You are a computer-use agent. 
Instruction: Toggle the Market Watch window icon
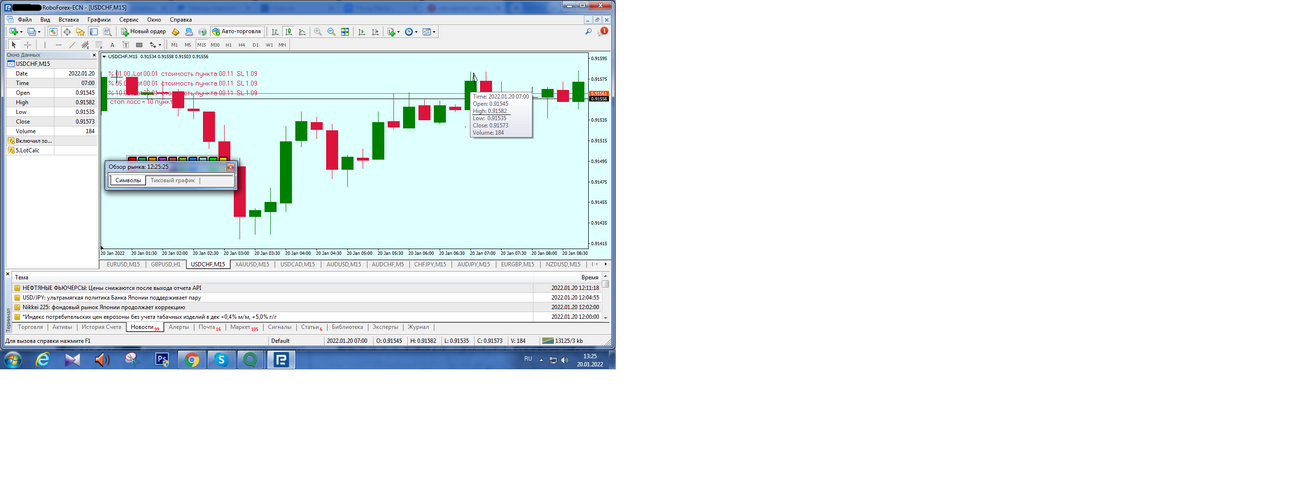pyautogui.click(x=53, y=32)
